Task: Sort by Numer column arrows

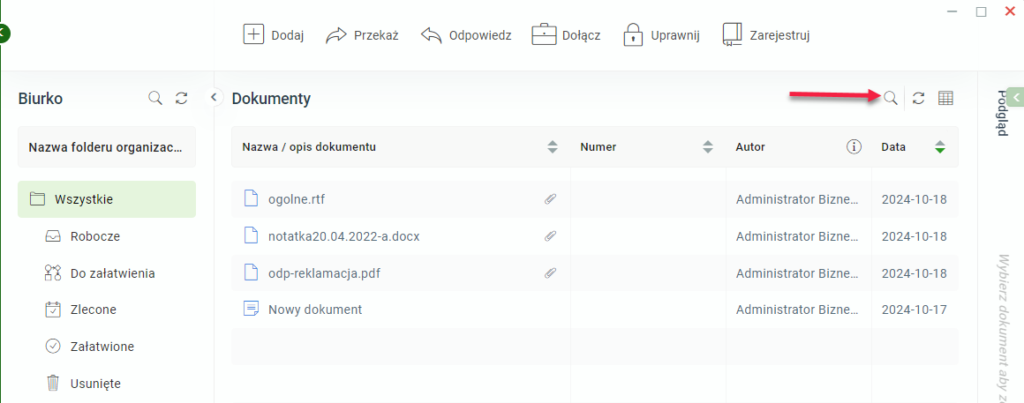Action: point(707,148)
